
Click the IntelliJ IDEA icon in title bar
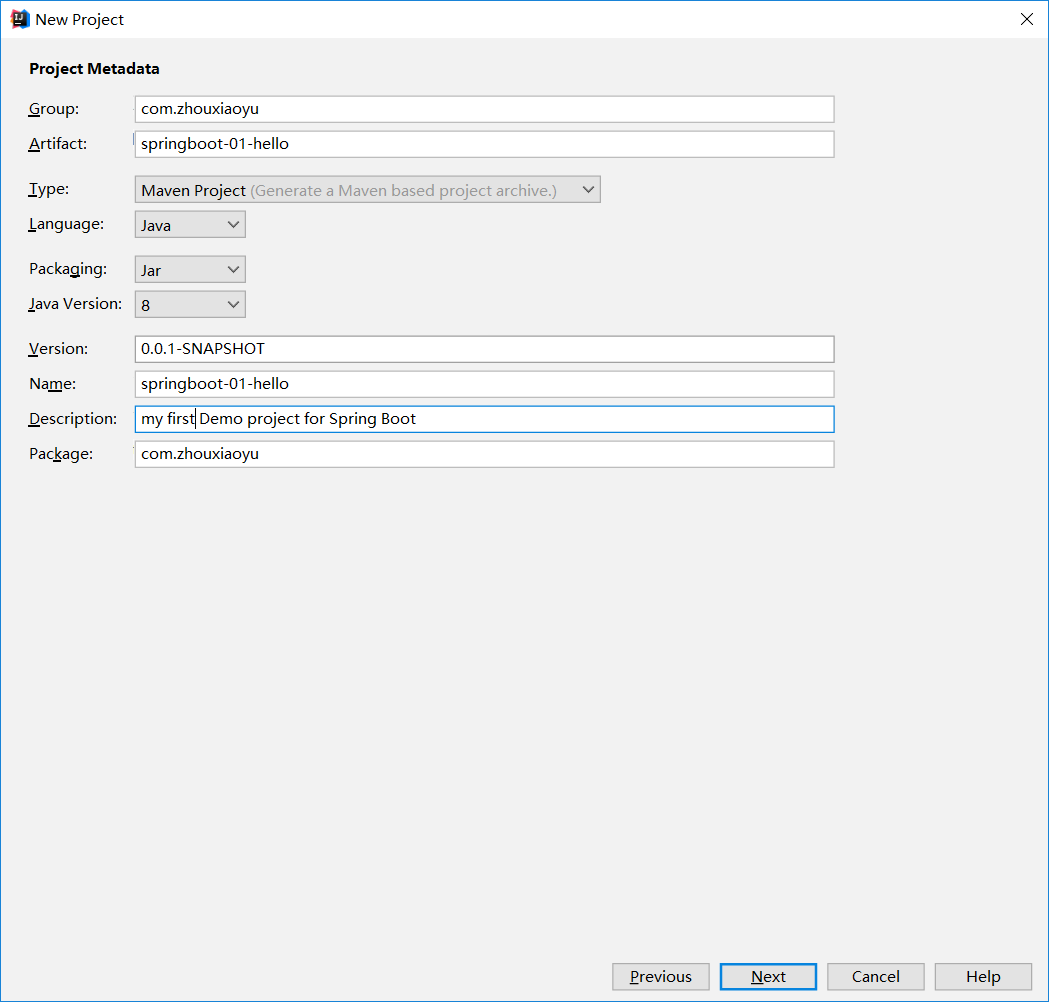click(20, 19)
